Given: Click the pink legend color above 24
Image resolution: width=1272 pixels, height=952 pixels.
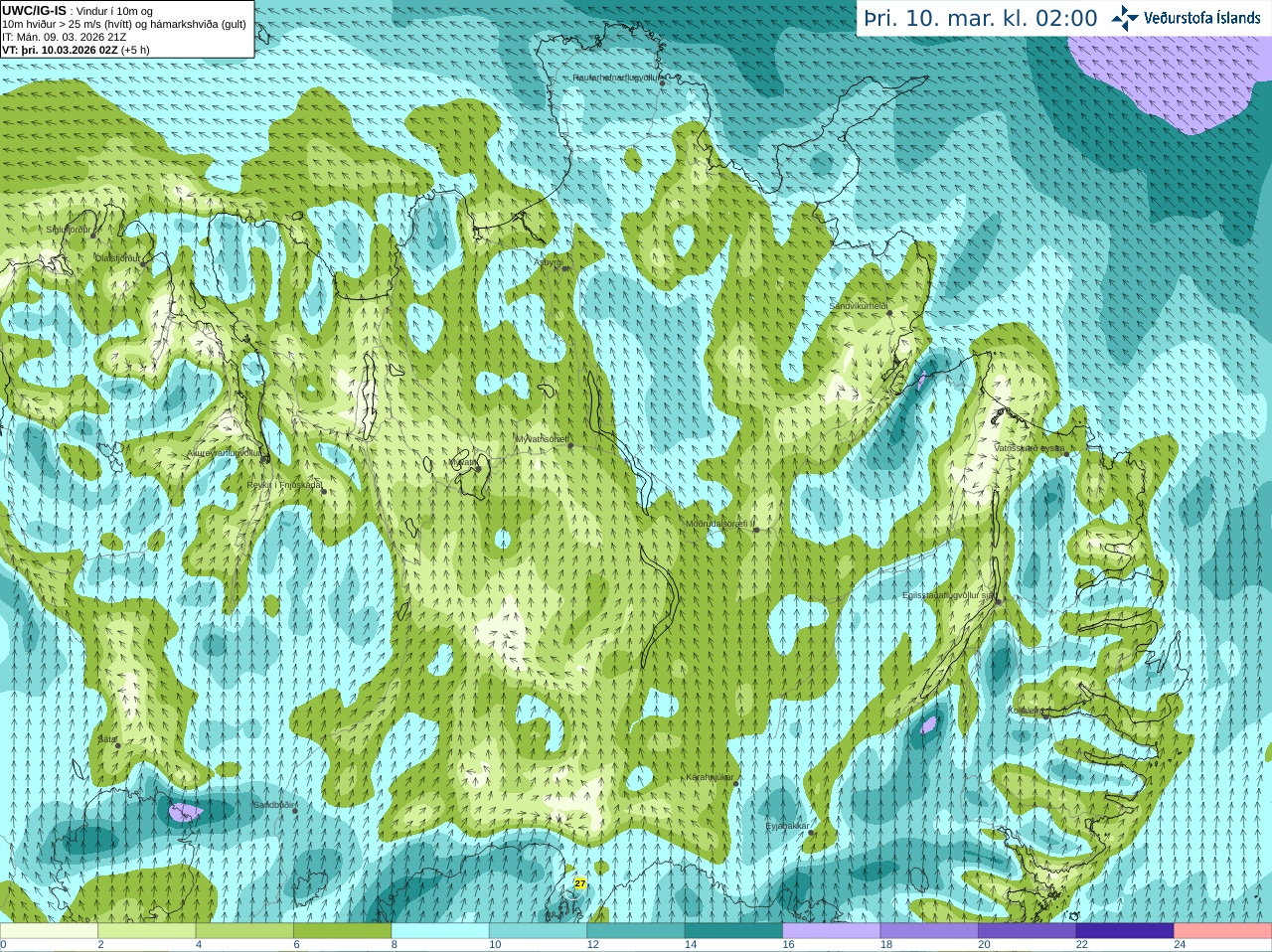Looking at the screenshot, I should [1222, 930].
